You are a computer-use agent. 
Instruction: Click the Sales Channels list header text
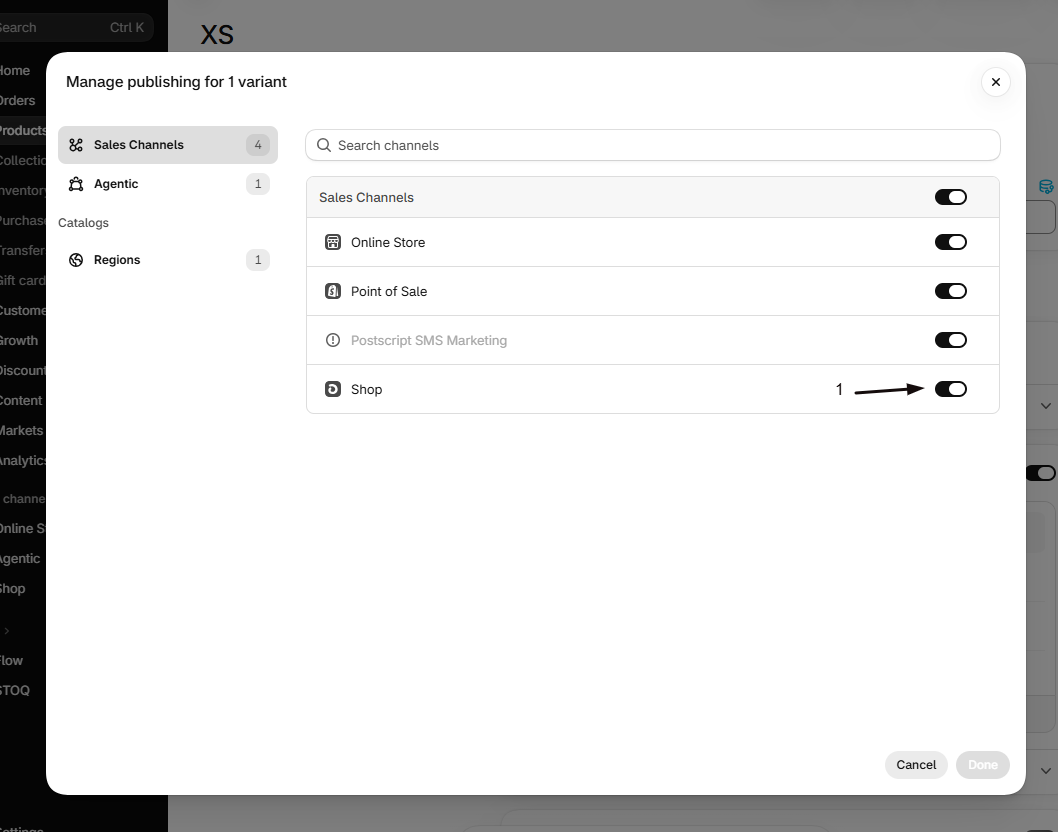click(x=366, y=197)
